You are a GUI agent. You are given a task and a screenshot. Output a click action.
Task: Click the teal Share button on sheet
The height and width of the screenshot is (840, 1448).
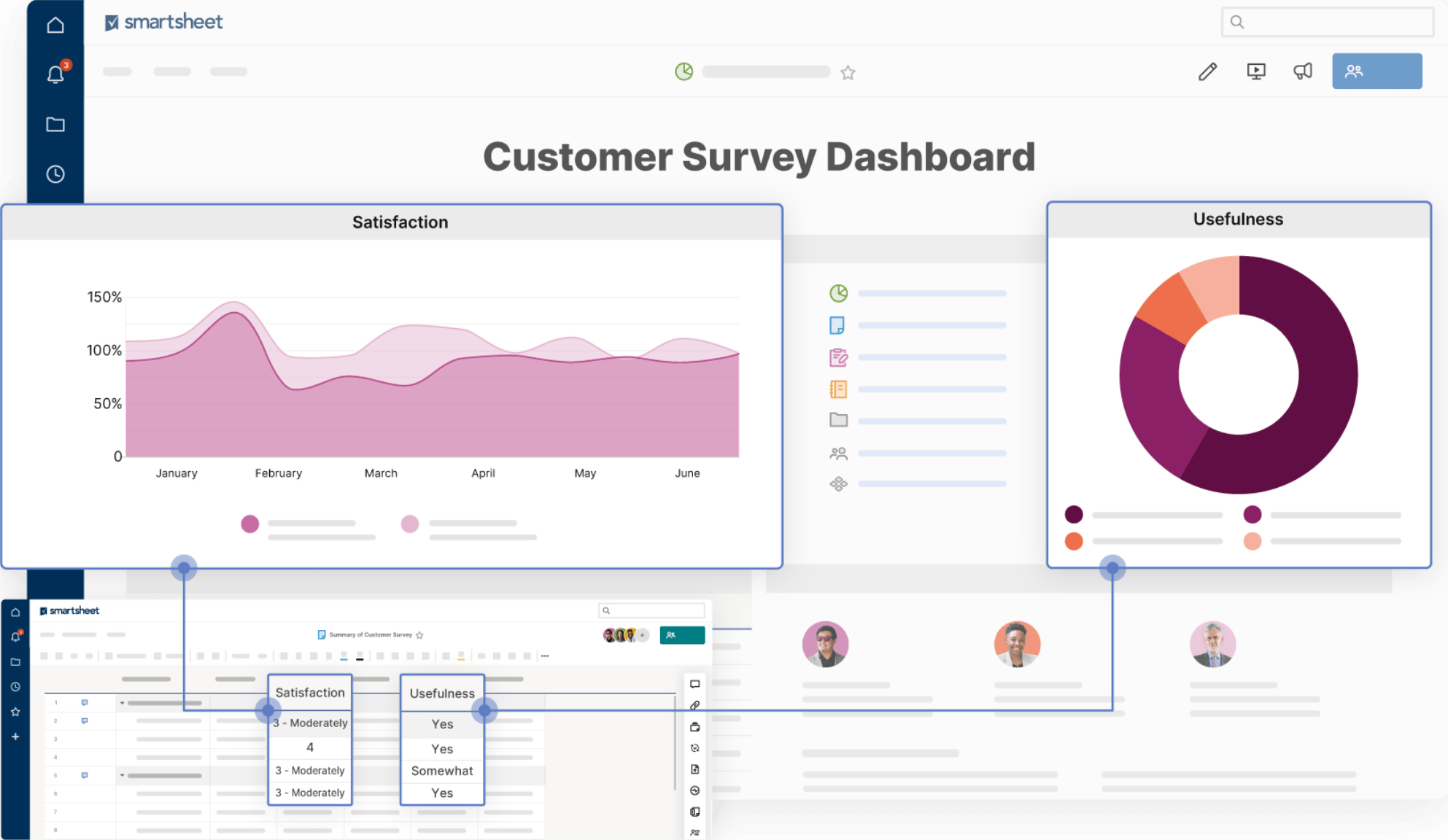pyautogui.click(x=682, y=635)
